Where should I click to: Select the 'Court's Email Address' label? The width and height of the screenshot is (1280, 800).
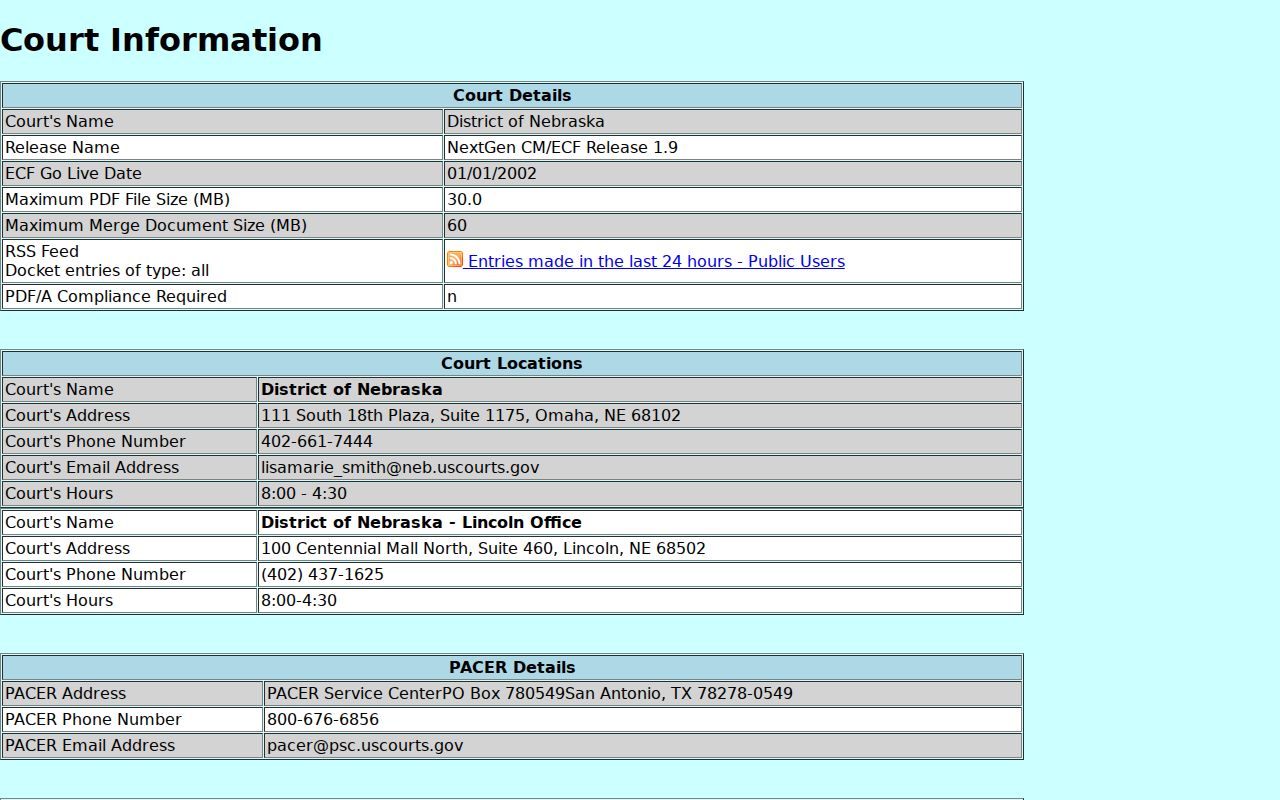92,467
